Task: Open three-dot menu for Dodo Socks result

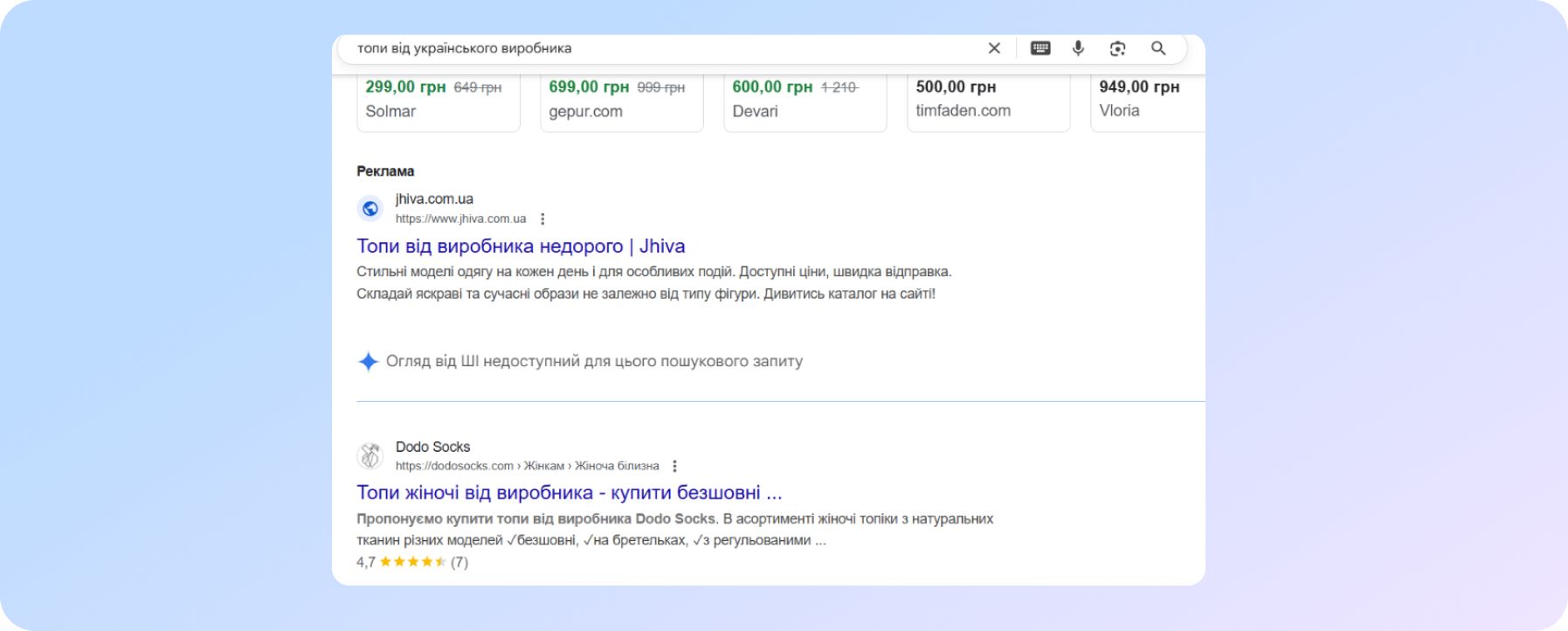Action: coord(674,467)
